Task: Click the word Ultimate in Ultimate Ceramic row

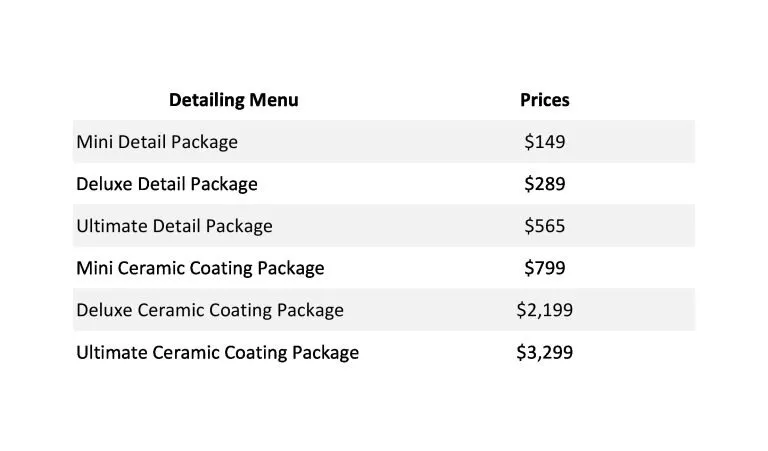Action: pos(112,352)
